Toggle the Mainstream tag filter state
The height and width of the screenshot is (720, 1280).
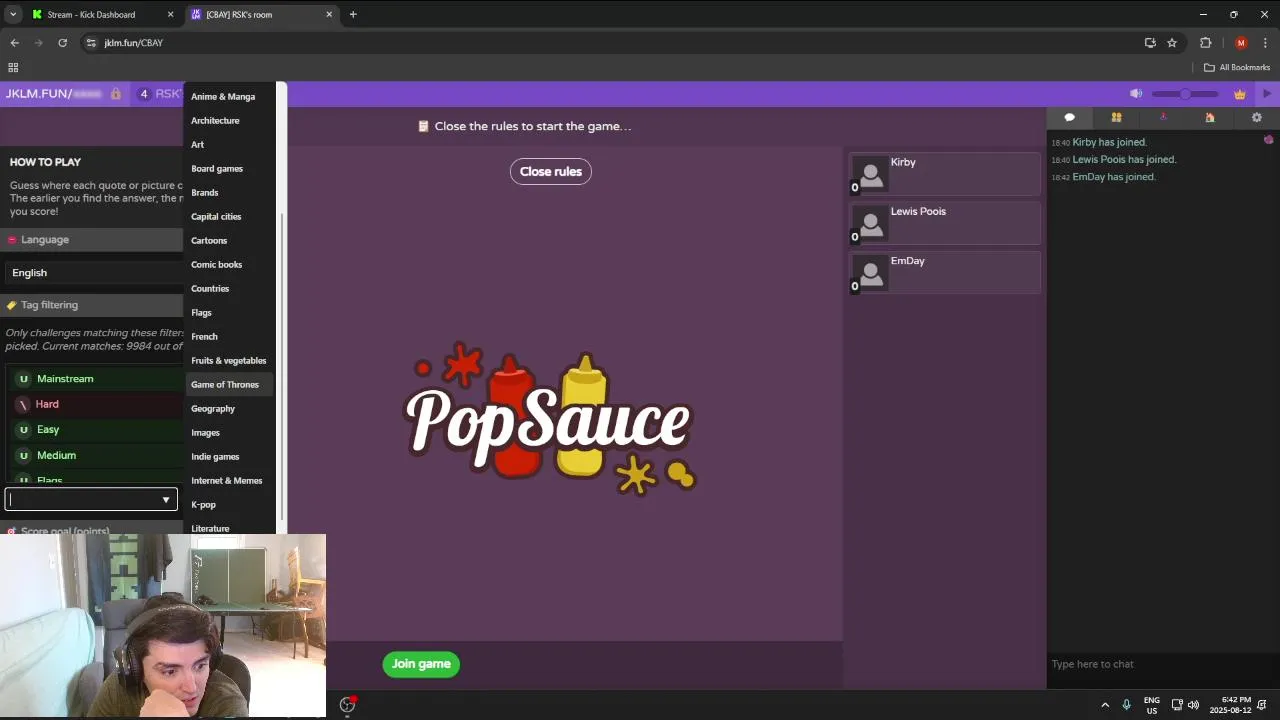tap(24, 379)
